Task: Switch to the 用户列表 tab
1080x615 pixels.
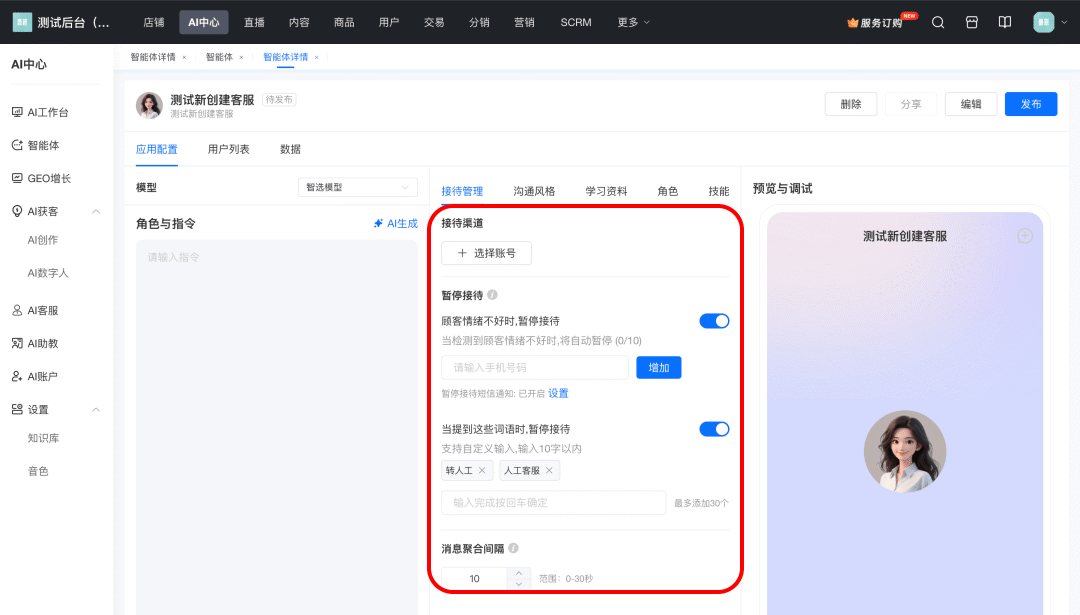Action: (x=229, y=149)
